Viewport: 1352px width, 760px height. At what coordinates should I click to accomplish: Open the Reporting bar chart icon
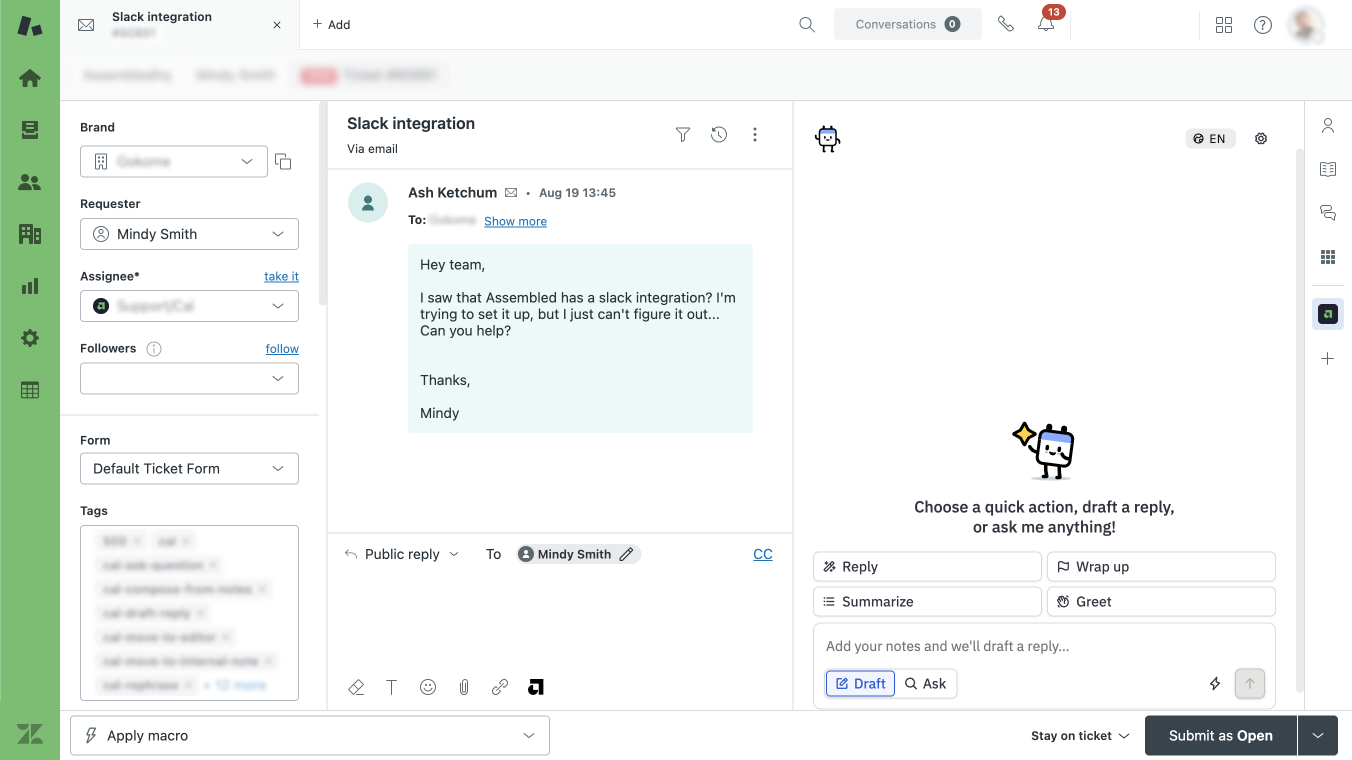point(30,286)
